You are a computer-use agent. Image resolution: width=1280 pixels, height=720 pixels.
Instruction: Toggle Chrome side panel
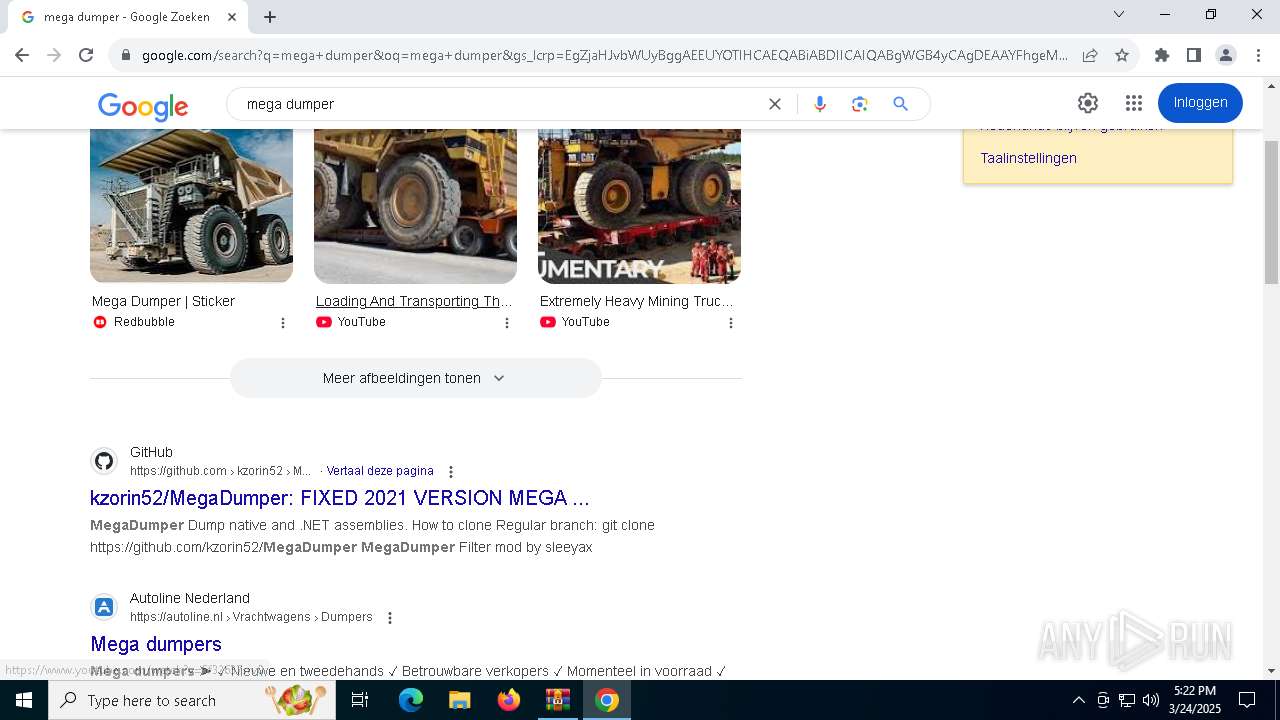coord(1193,55)
